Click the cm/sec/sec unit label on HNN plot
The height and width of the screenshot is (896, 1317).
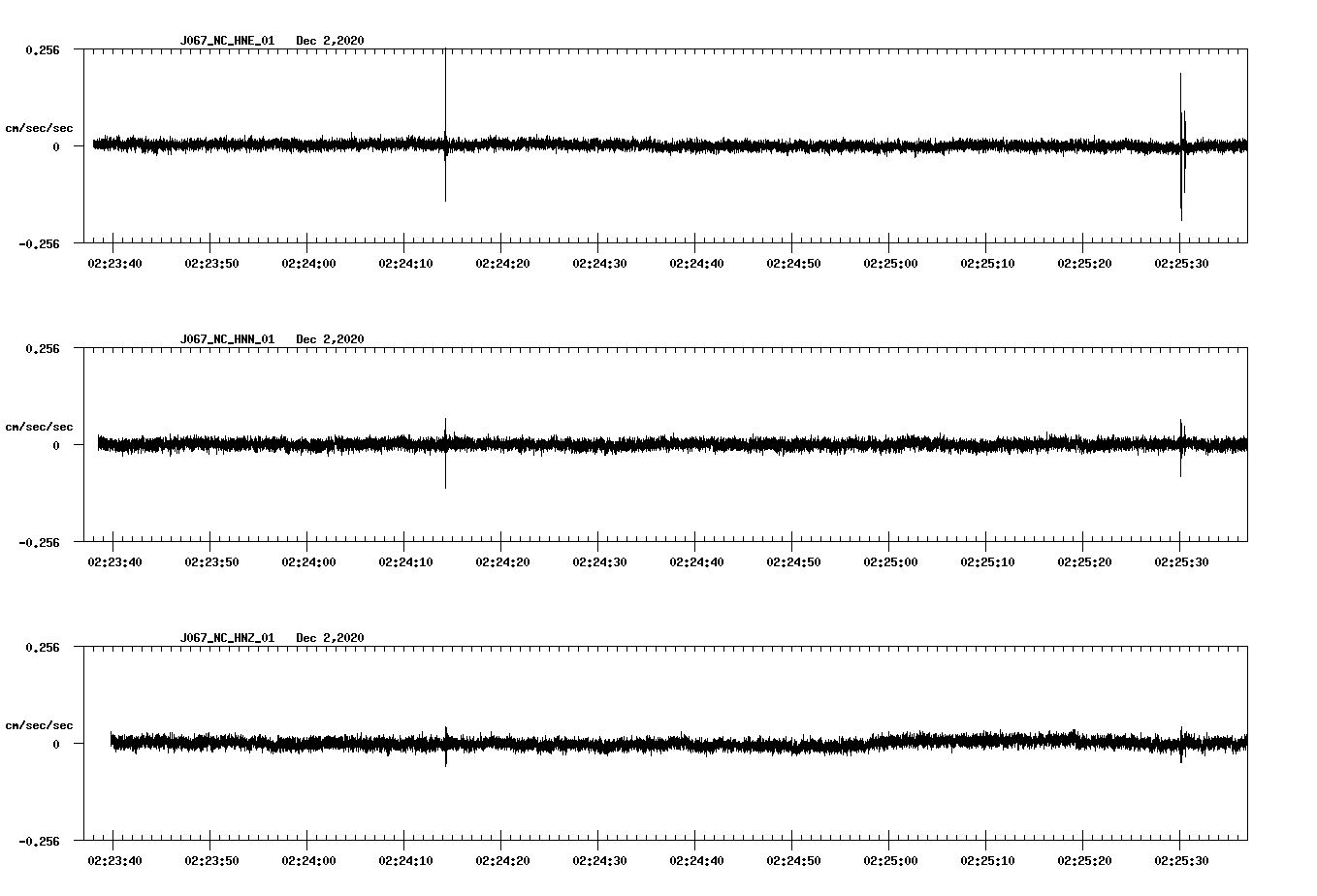tap(40, 426)
